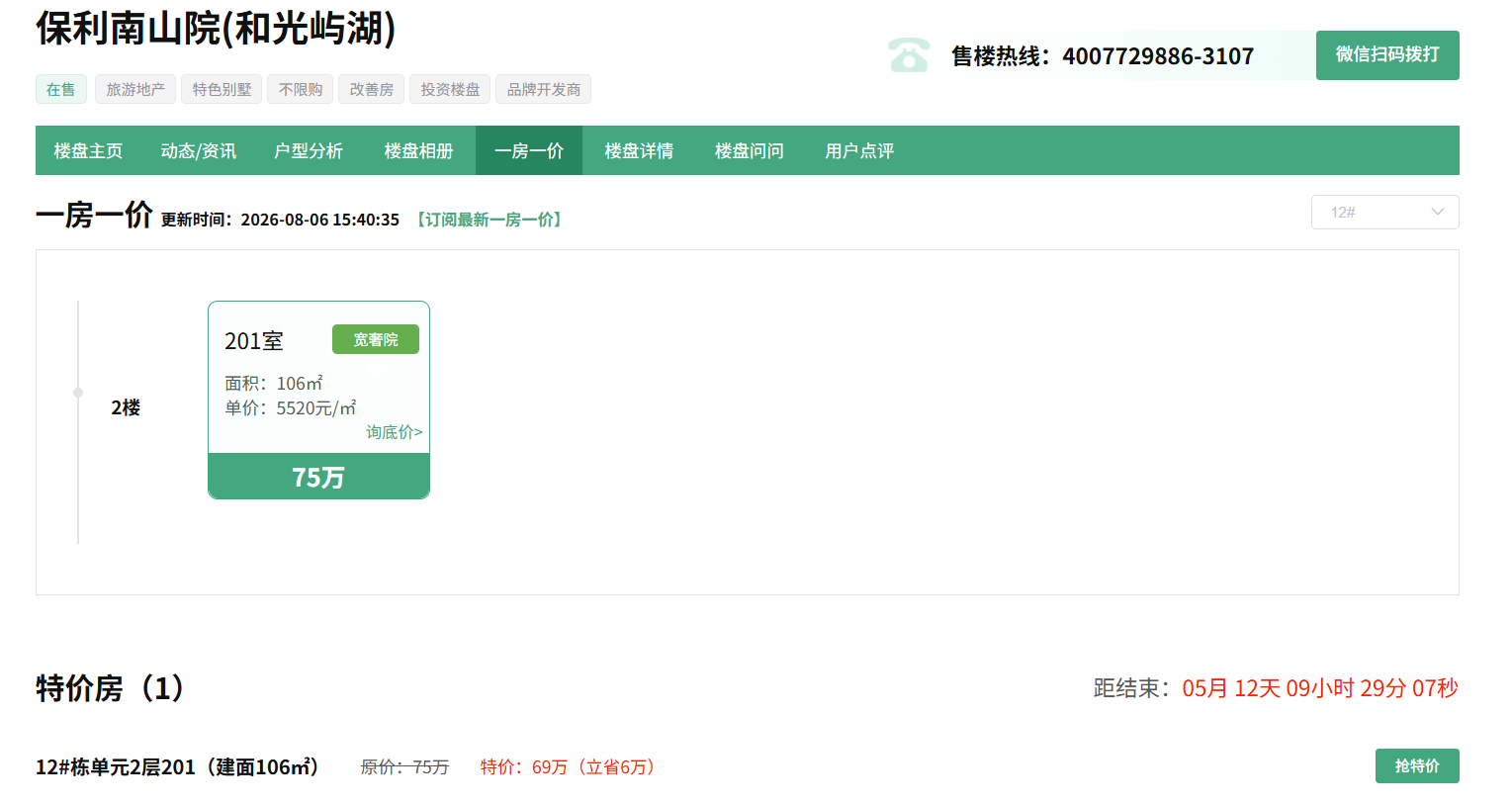Show the 用户点评 tab
Image resolution: width=1512 pixels, height=804 pixels.
click(x=859, y=151)
